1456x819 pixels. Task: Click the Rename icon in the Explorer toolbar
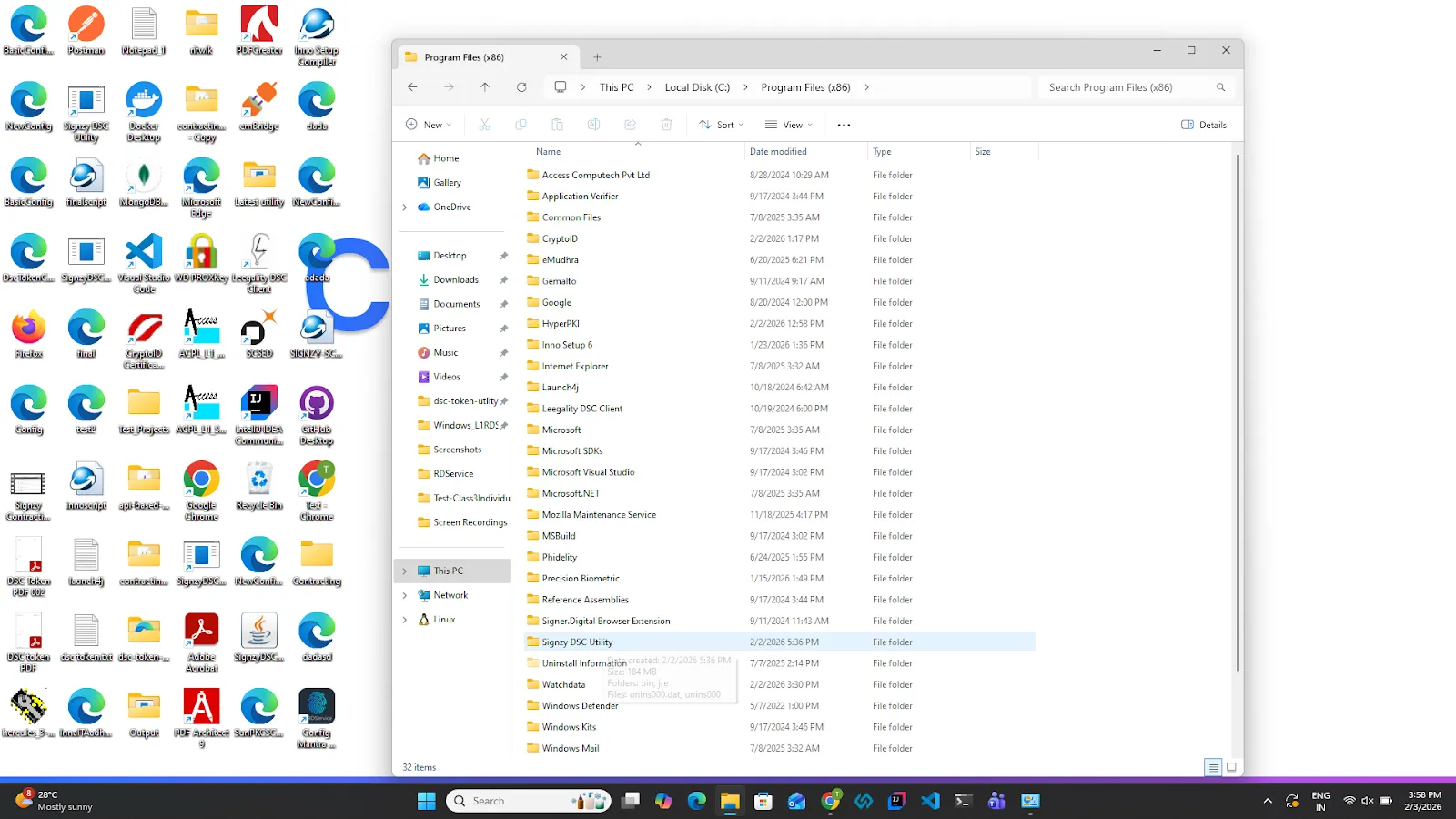tap(593, 125)
